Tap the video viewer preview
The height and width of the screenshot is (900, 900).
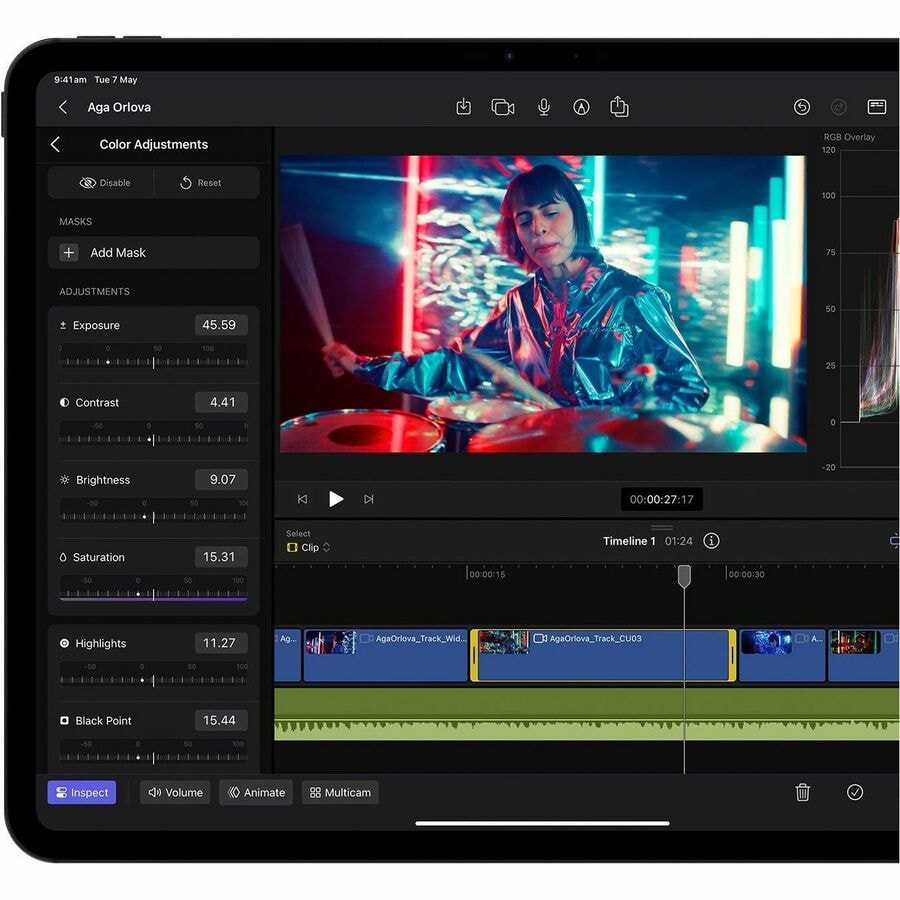pos(543,304)
